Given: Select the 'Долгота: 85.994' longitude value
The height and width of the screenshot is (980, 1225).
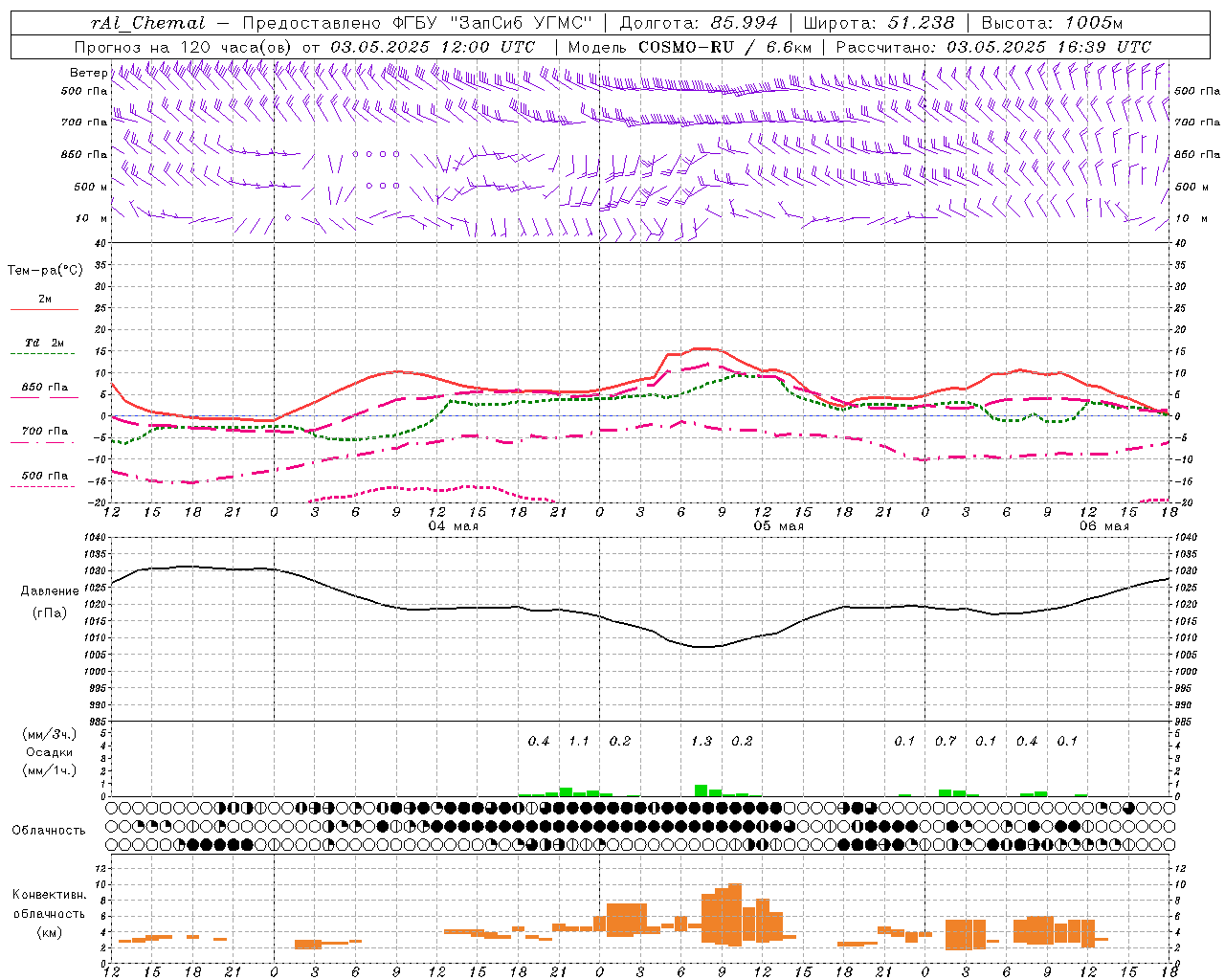Looking at the screenshot, I should pyautogui.click(x=701, y=23).
